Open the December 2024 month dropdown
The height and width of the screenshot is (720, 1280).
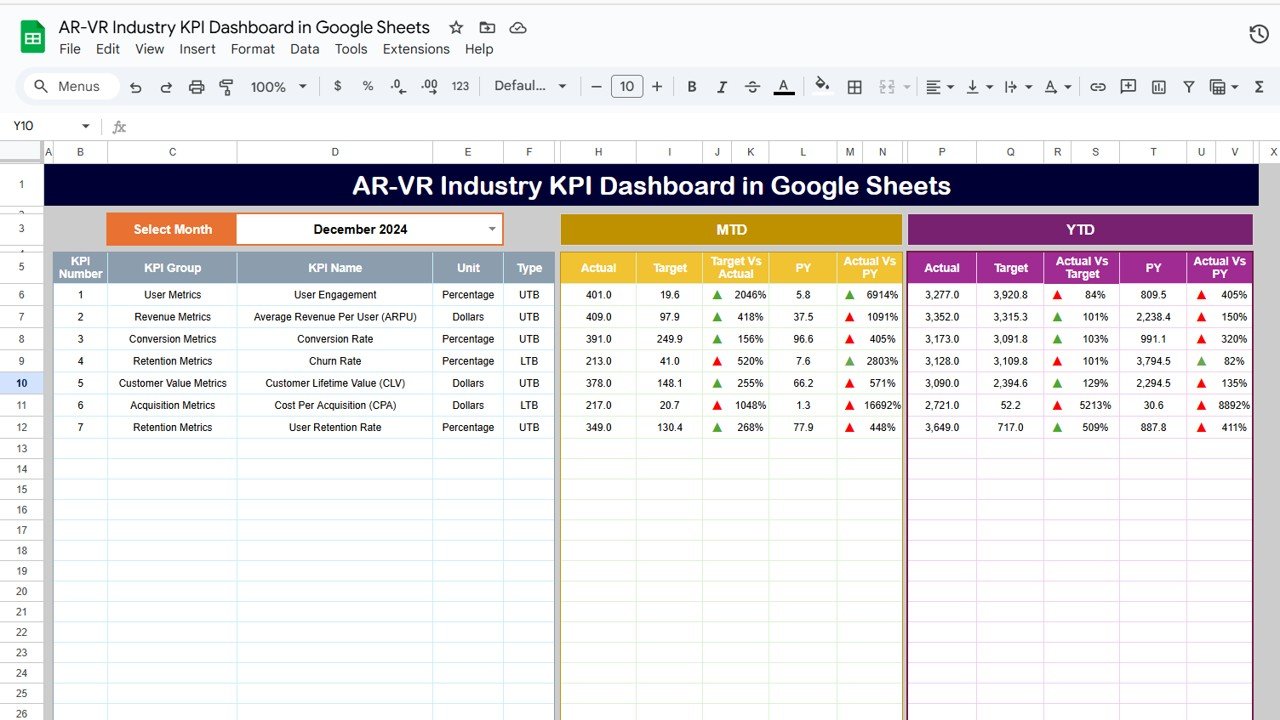click(491, 229)
